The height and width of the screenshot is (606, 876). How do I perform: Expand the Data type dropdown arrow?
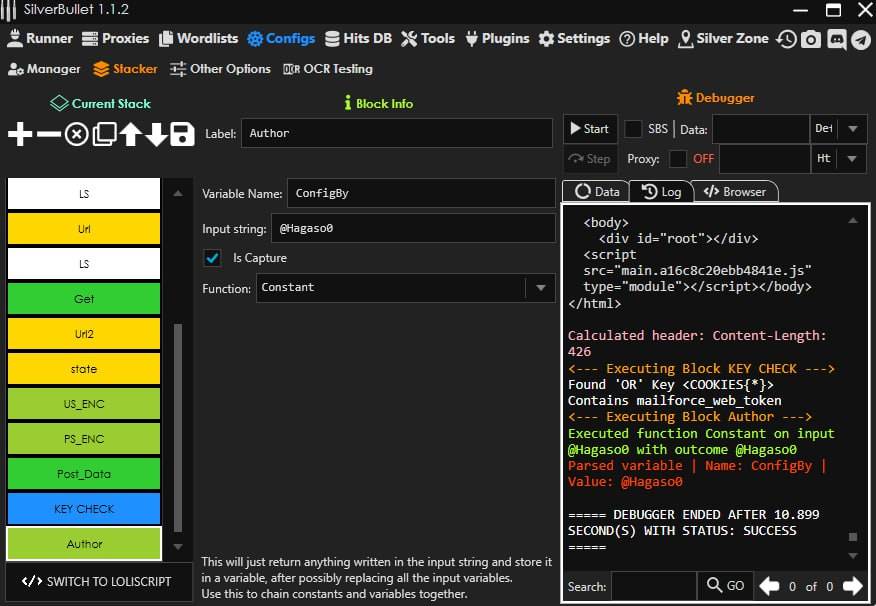(x=852, y=129)
